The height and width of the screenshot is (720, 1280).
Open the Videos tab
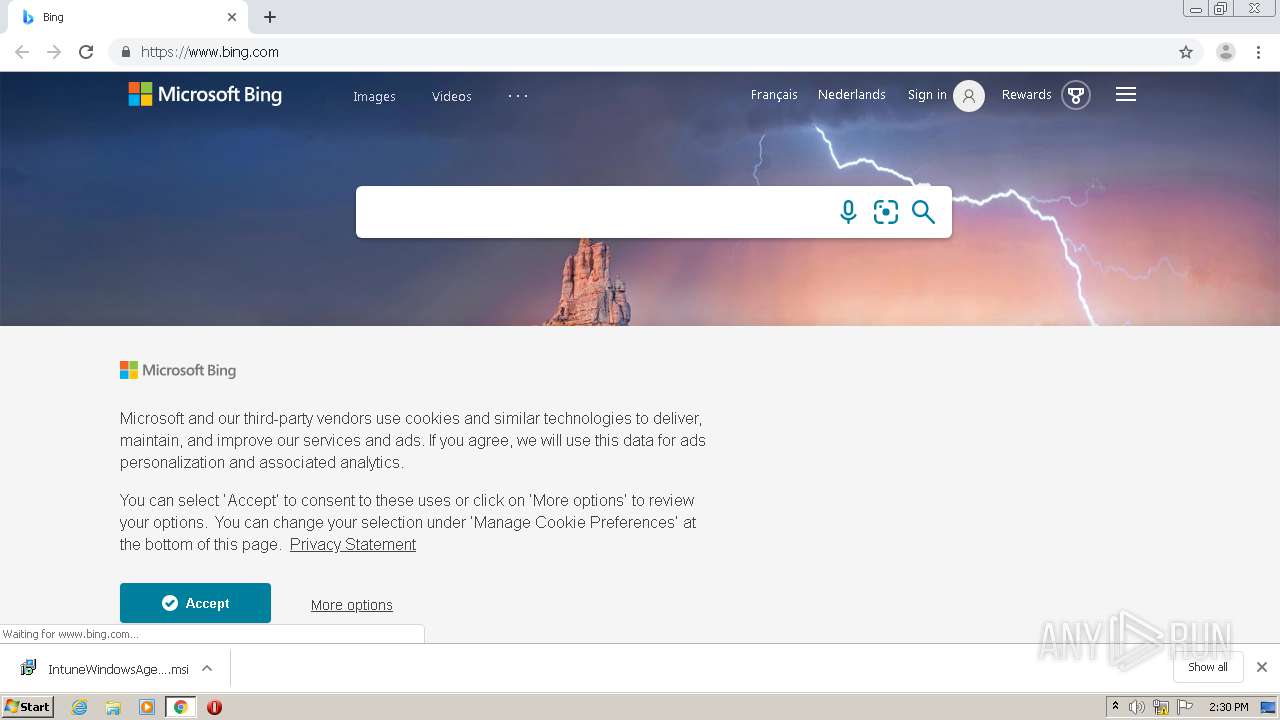(x=452, y=97)
